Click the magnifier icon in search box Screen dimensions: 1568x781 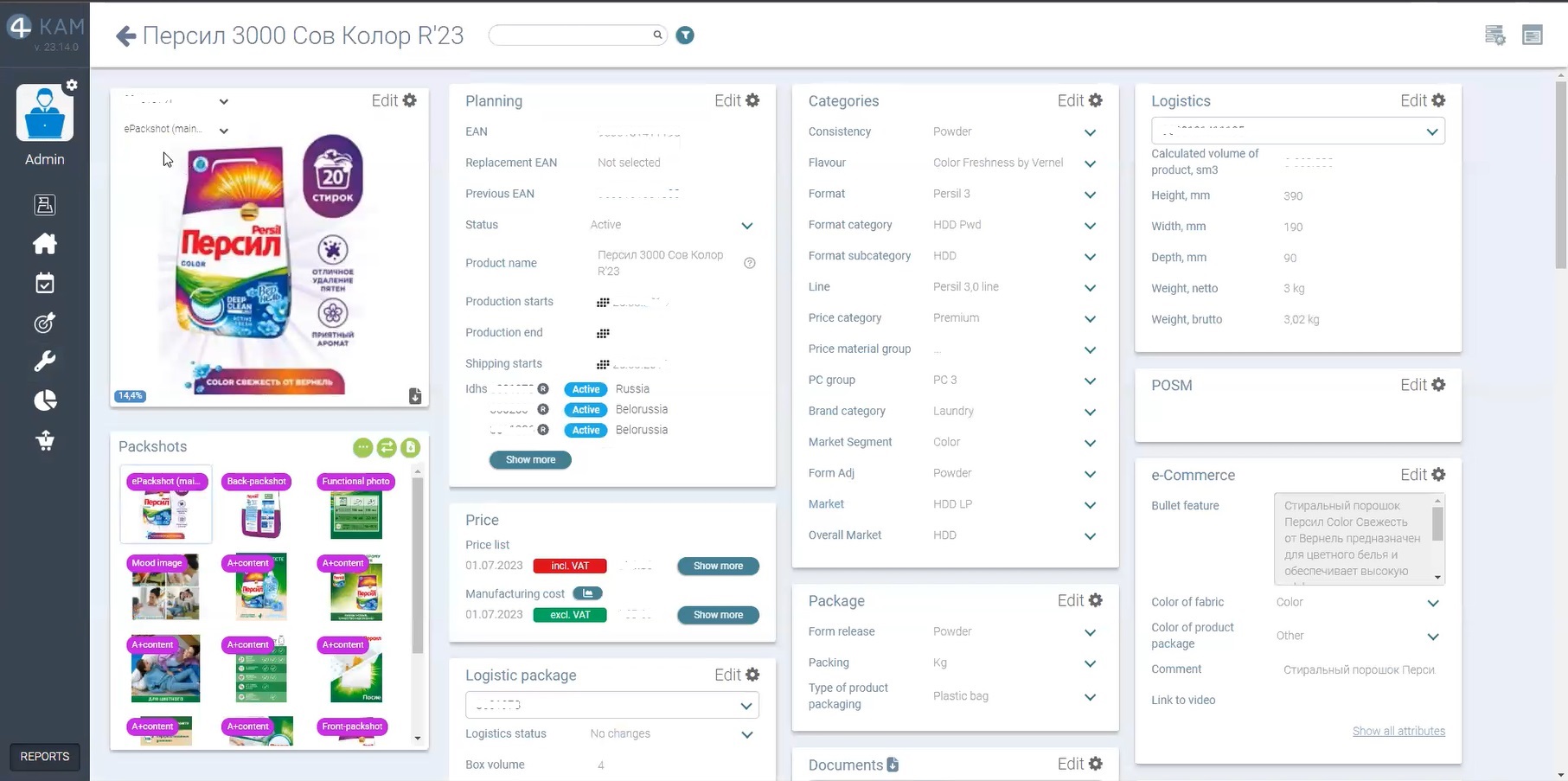click(x=657, y=35)
